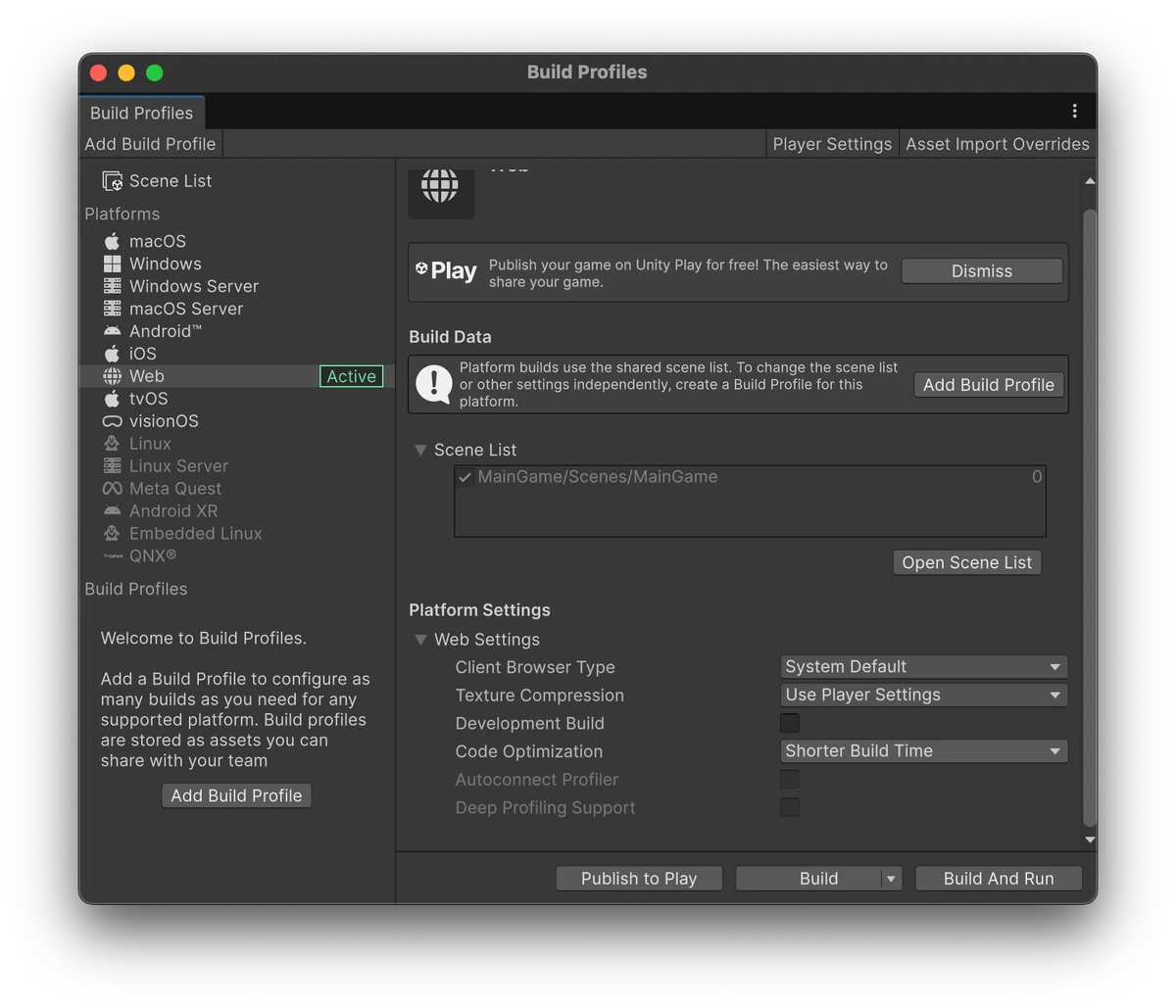Select the Web platform row
Viewport: 1176px width, 1008px height.
pyautogui.click(x=237, y=376)
